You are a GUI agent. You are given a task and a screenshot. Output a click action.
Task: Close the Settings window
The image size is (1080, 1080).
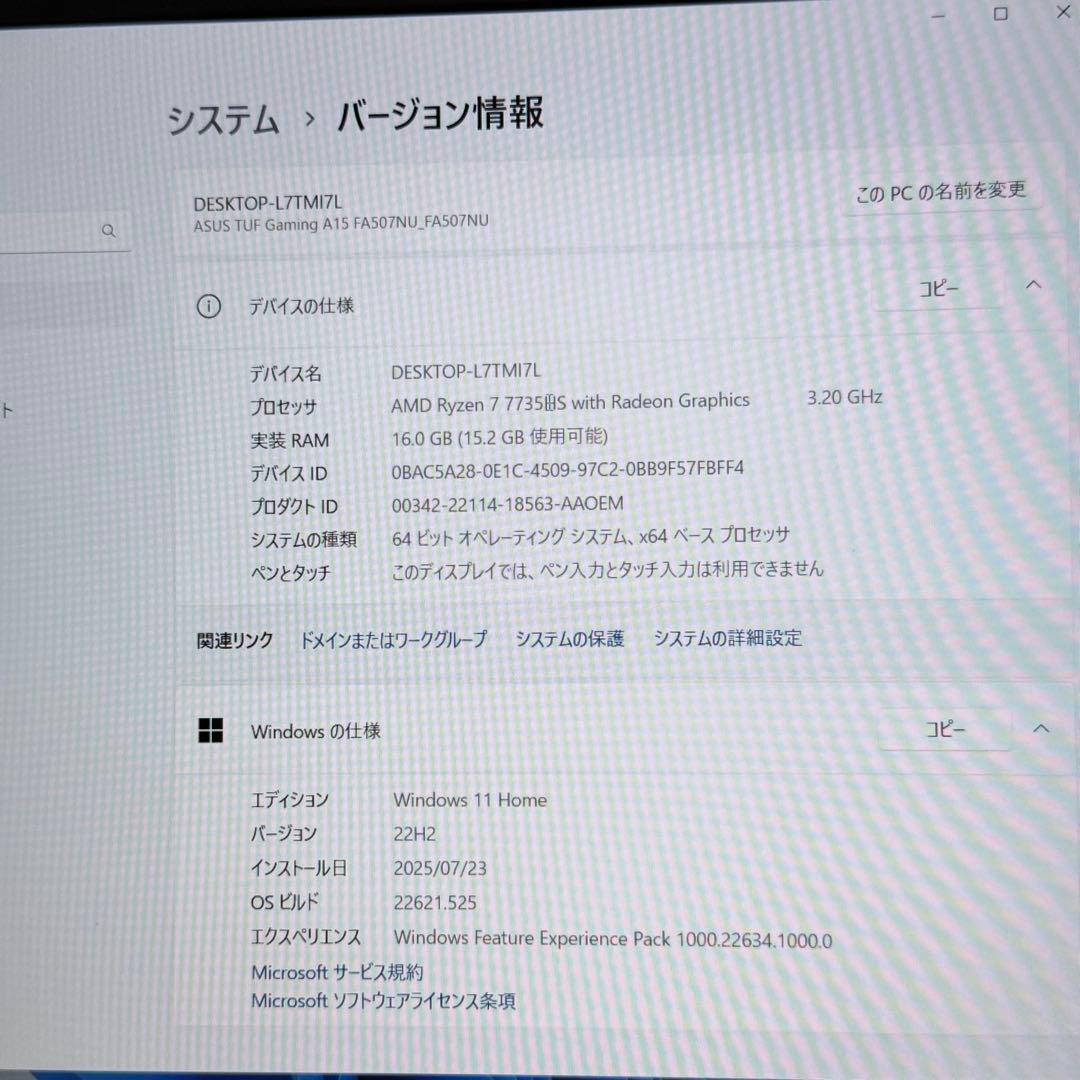(1063, 12)
